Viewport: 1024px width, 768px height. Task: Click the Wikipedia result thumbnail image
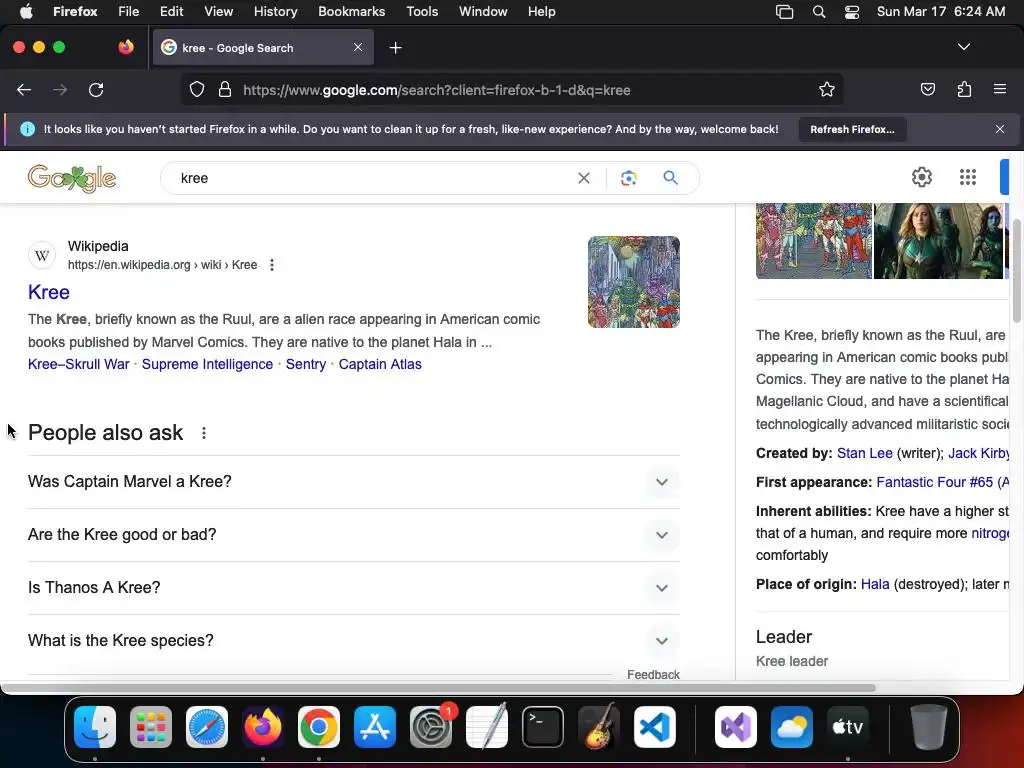coord(633,281)
